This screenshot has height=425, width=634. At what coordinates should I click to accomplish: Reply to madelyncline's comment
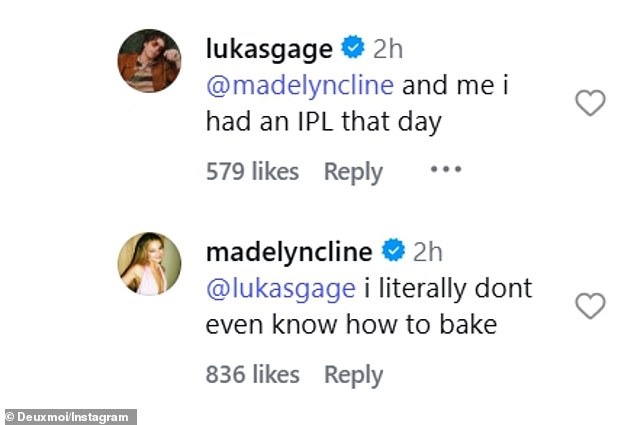point(353,375)
